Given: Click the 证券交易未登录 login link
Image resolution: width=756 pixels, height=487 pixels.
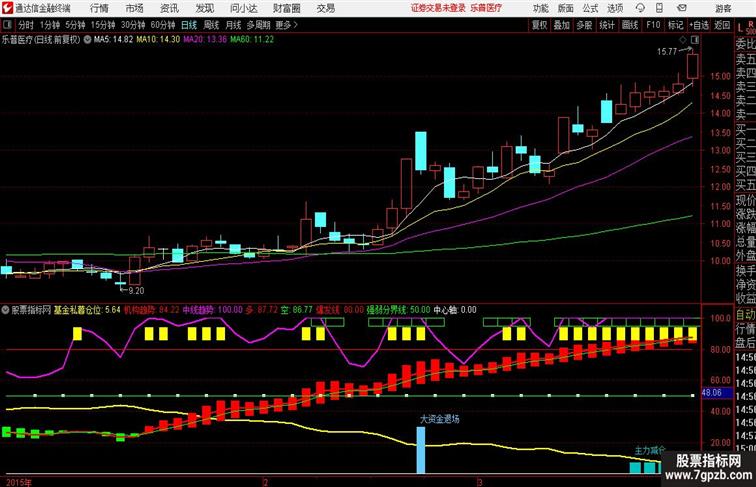Looking at the screenshot, I should point(438,8).
